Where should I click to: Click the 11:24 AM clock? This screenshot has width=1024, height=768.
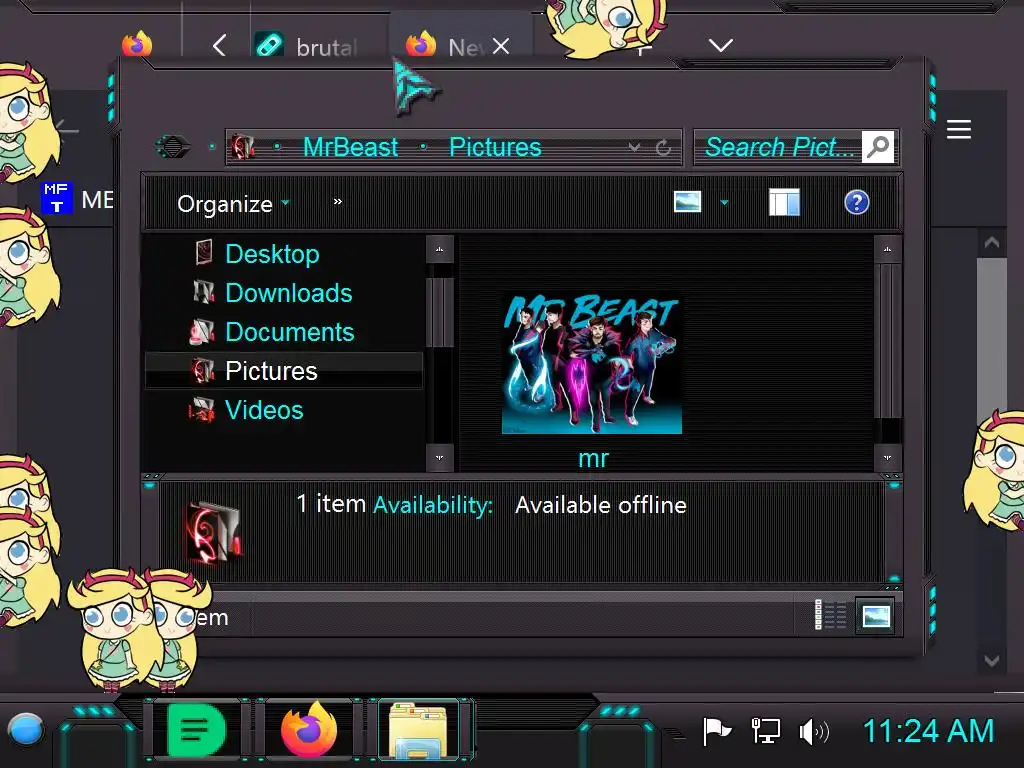(x=929, y=731)
